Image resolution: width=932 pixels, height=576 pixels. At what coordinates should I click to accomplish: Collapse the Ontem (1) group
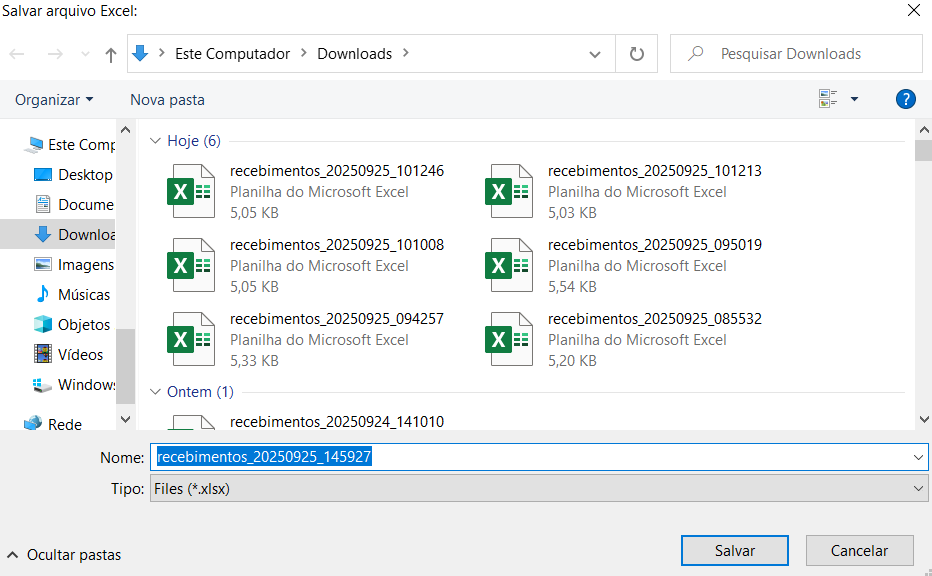pos(155,392)
